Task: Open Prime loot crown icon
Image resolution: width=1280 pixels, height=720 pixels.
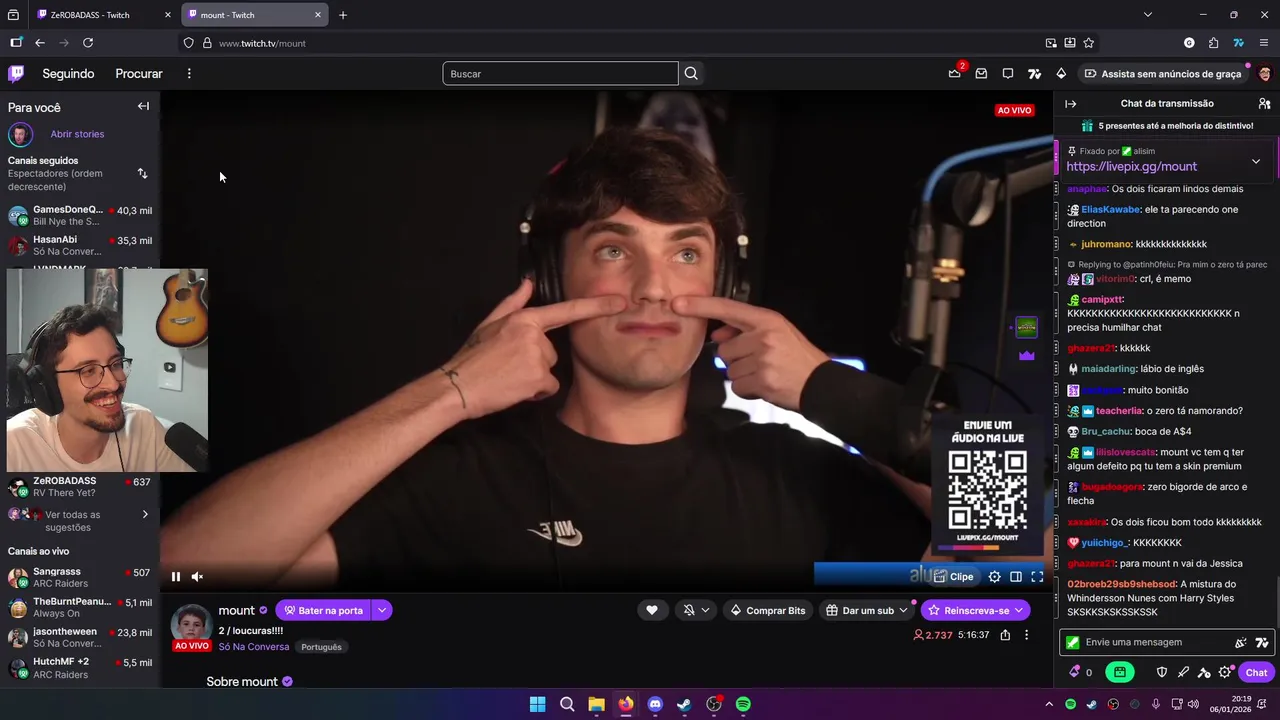Action: coord(955,73)
